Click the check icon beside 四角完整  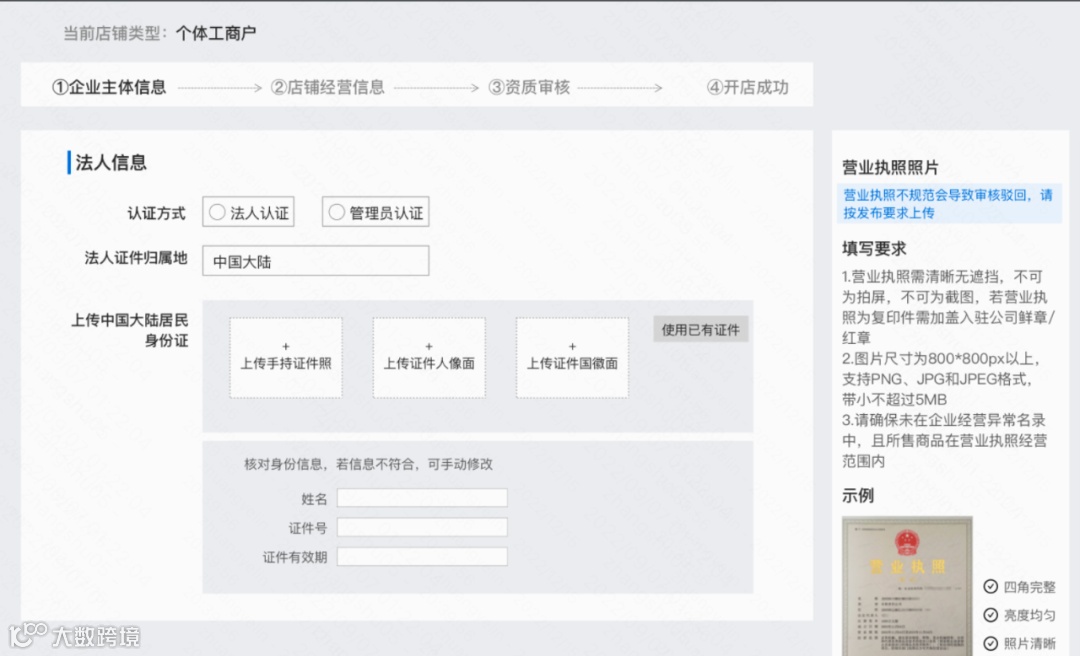pos(990,586)
